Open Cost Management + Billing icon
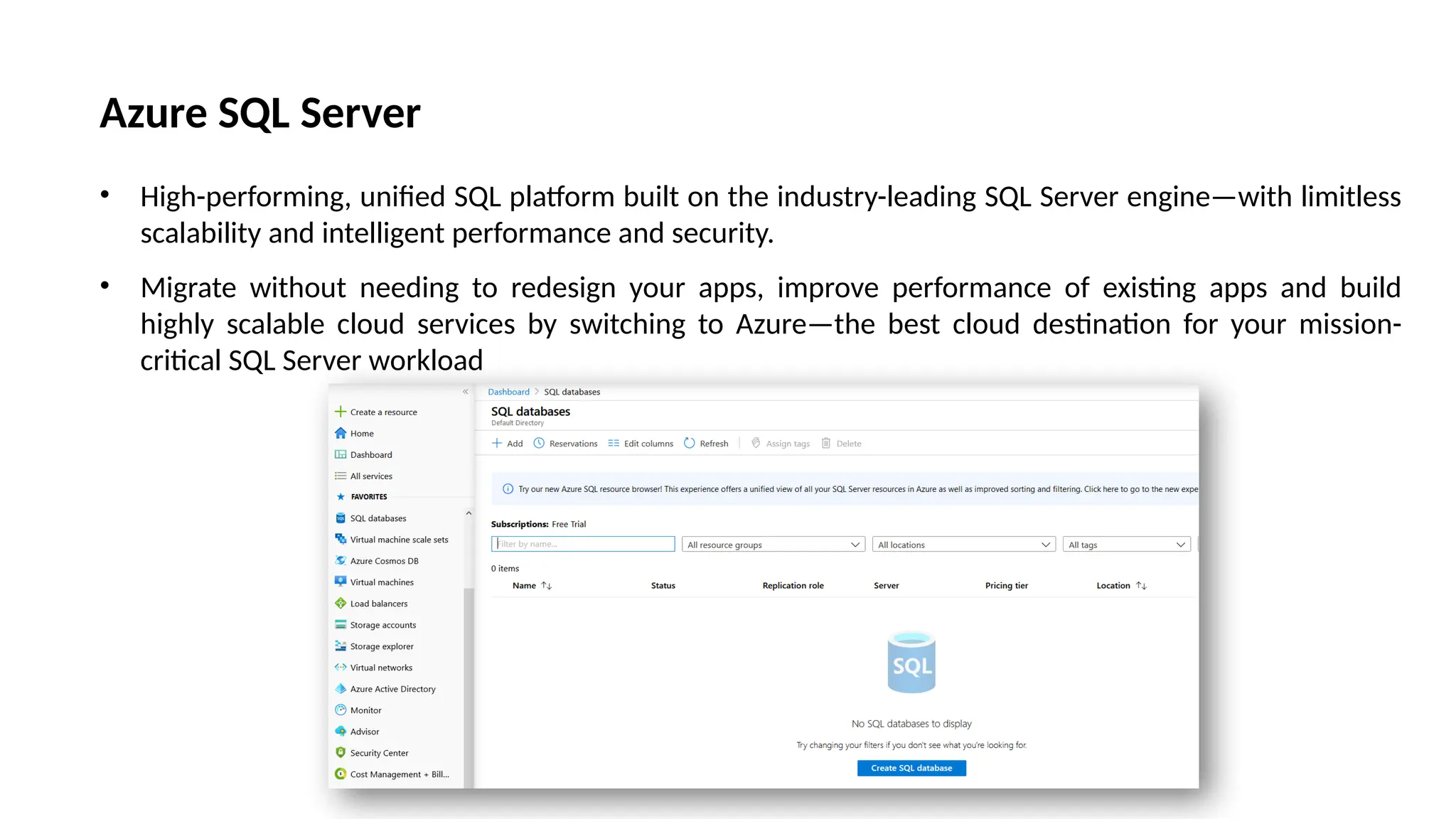 (x=341, y=774)
